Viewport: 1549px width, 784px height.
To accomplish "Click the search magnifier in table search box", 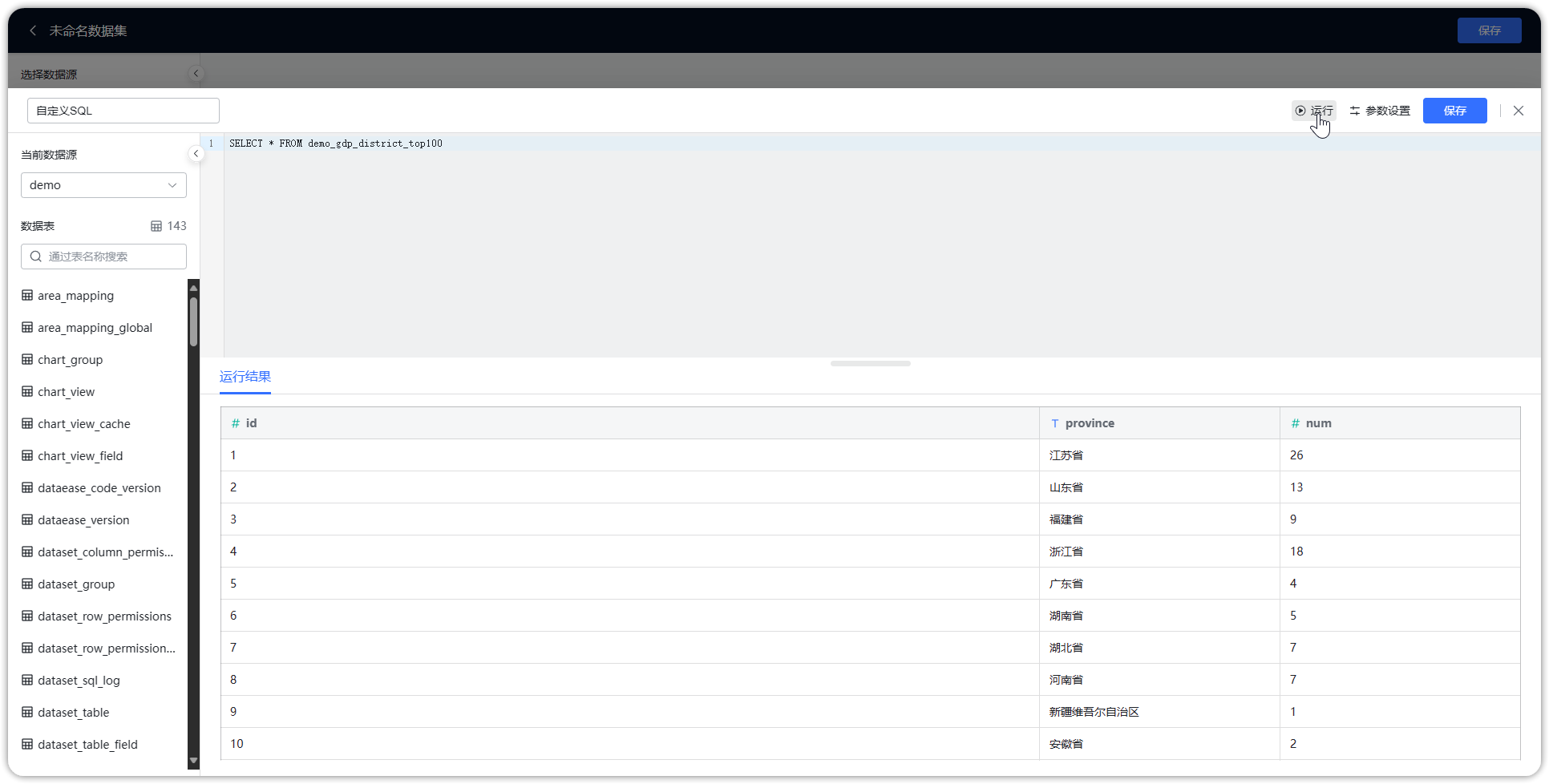I will 35,256.
